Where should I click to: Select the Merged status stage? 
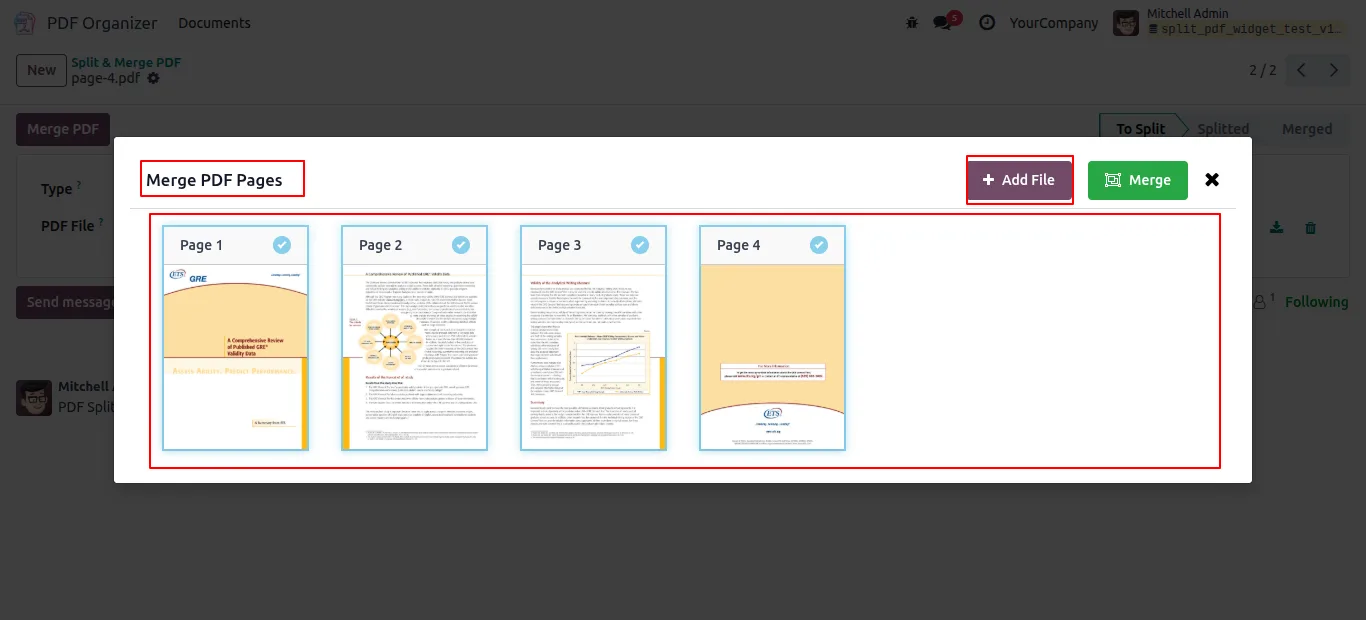tap(1306, 129)
